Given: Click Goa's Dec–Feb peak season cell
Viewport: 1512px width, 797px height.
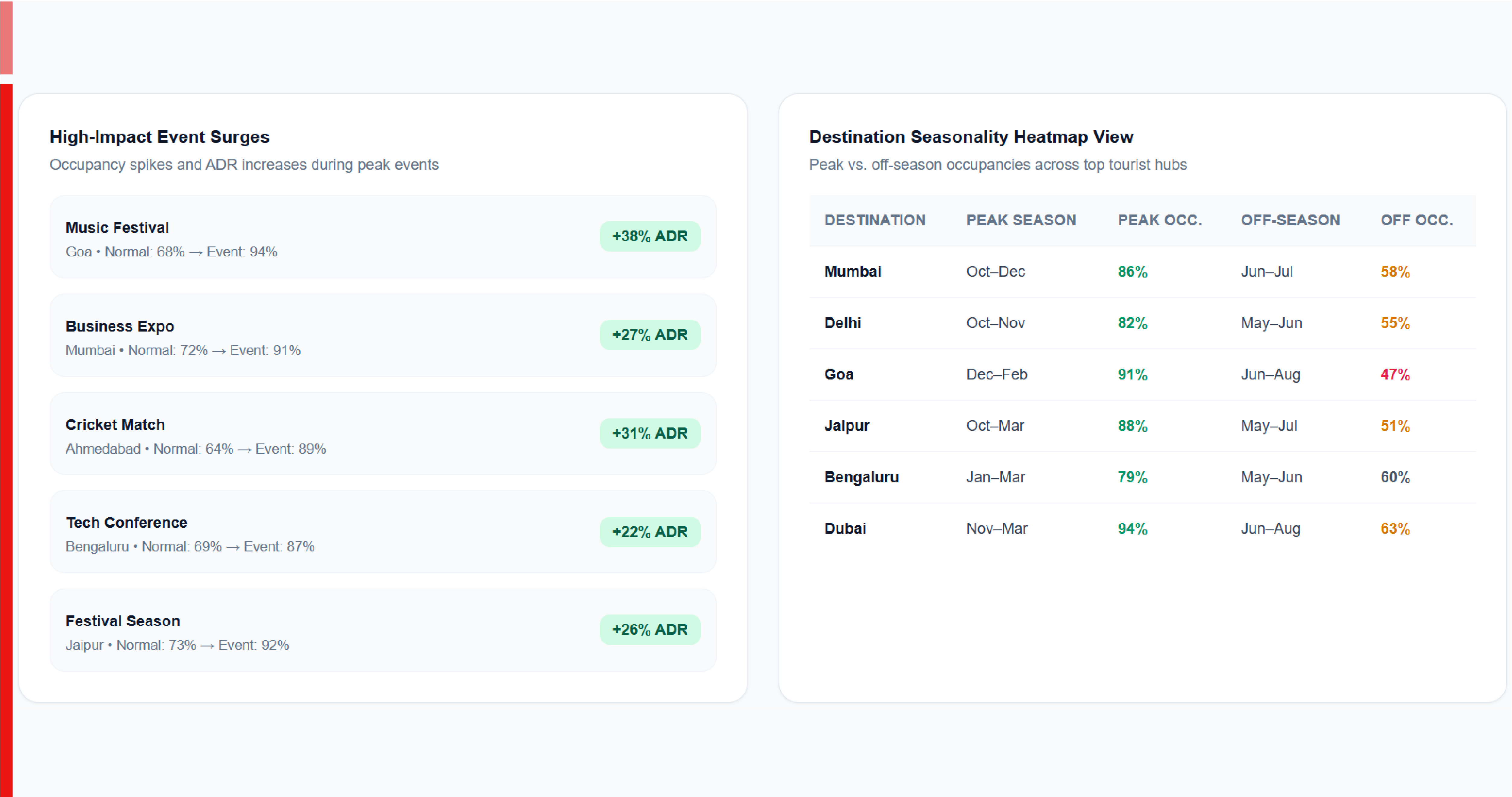Looking at the screenshot, I should coord(997,374).
